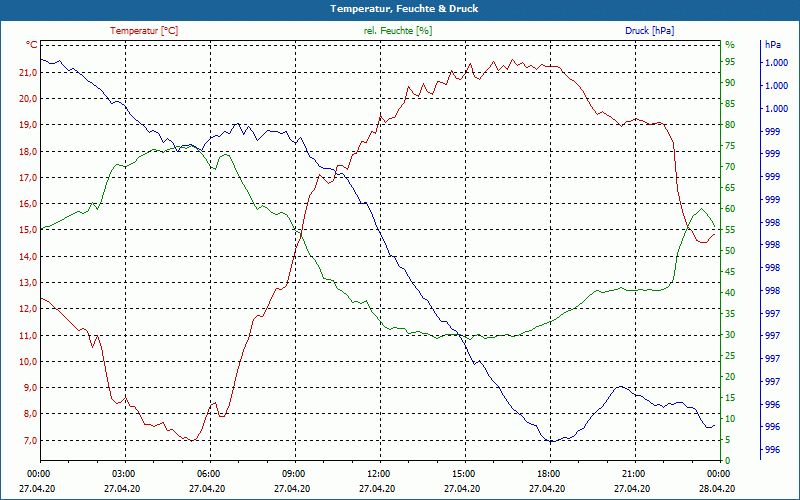Click the '09:00' time axis label
This screenshot has height=500, width=800.
293,473
